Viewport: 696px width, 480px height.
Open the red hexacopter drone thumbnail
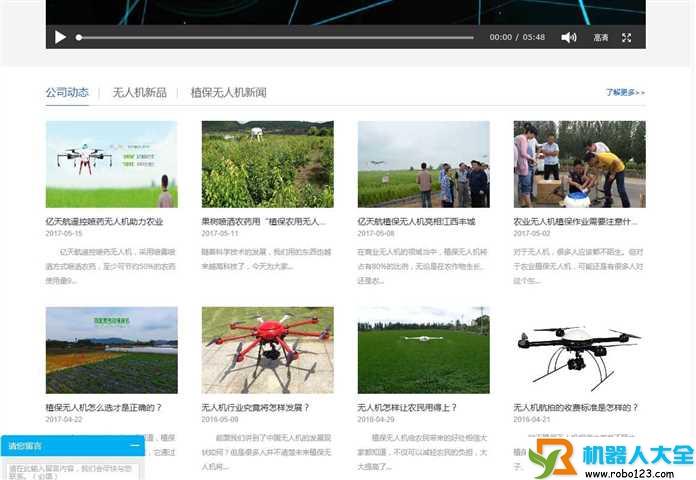[268, 350]
